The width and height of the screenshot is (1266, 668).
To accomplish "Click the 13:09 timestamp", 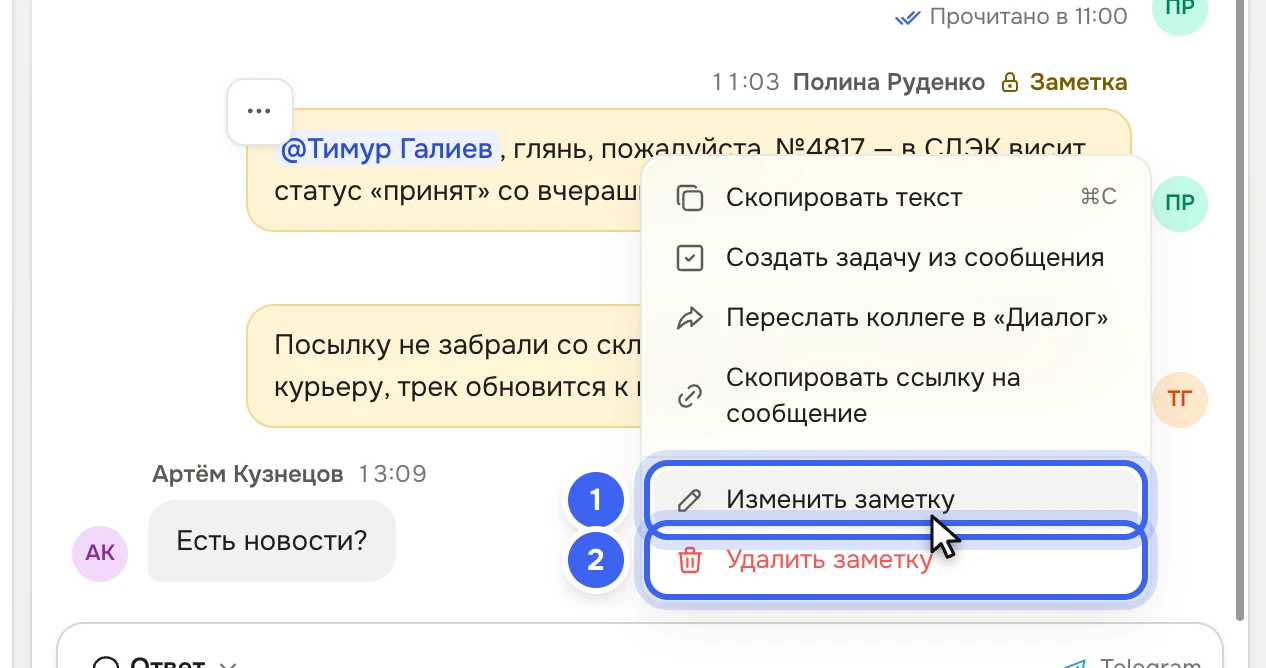I will [393, 473].
